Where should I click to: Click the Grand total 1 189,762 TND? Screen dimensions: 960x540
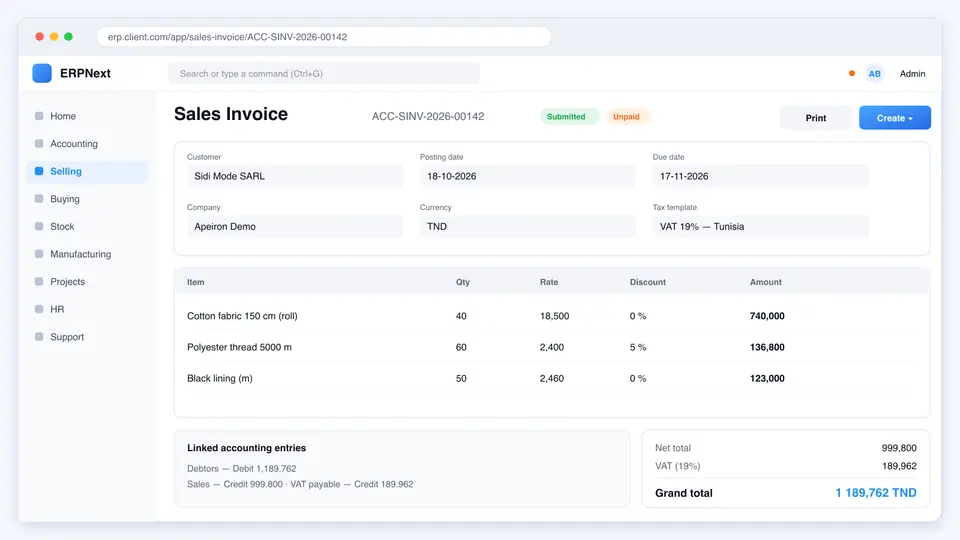point(876,493)
